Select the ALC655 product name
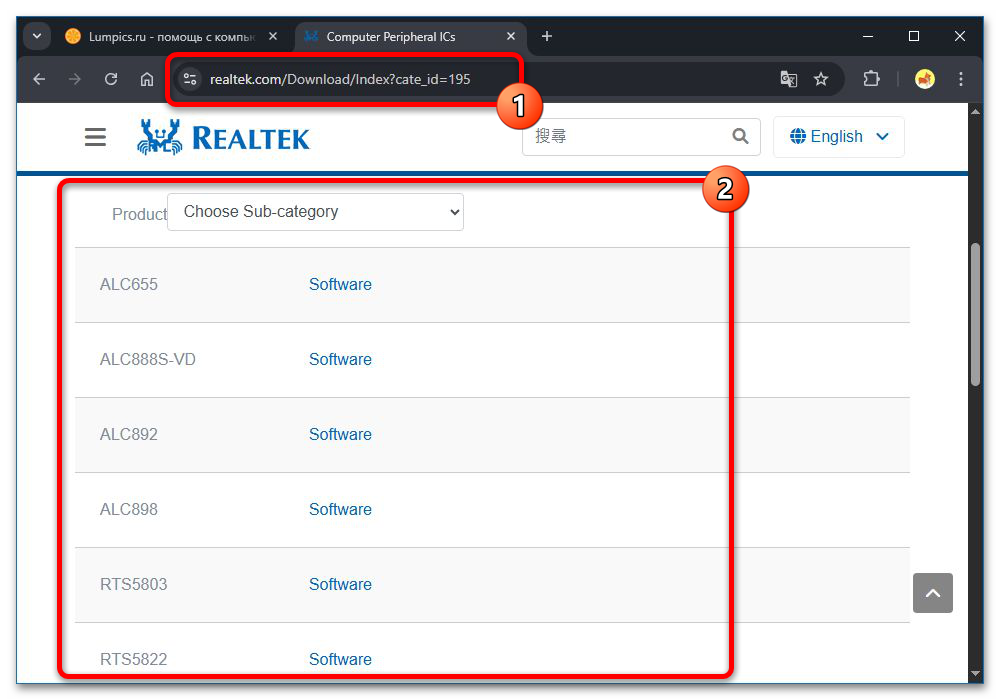1000x700 pixels. point(129,284)
